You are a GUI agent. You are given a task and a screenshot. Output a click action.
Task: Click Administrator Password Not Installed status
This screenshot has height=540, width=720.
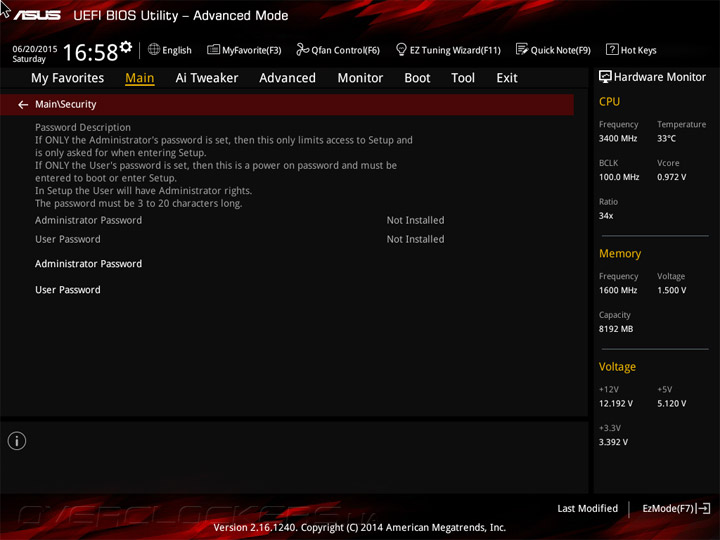pyautogui.click(x=415, y=220)
